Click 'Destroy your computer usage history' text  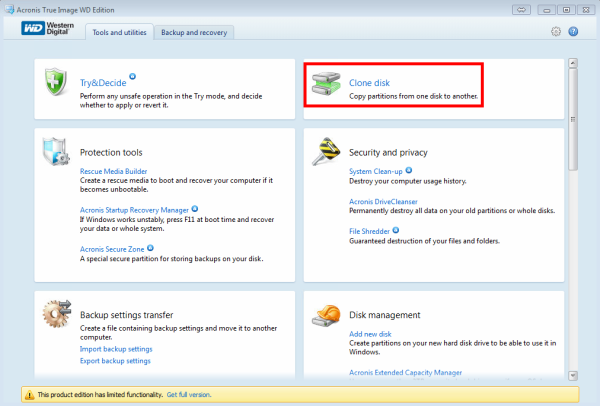tap(408, 181)
